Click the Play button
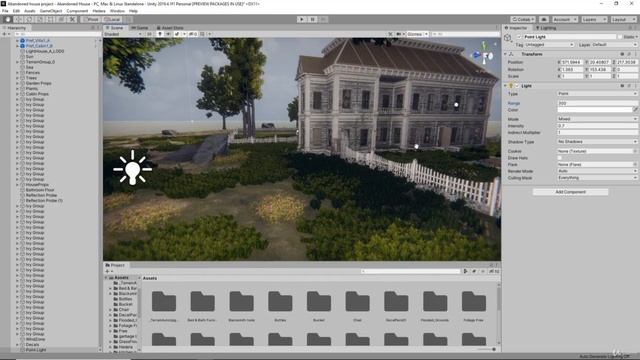The image size is (640, 360). 302,19
